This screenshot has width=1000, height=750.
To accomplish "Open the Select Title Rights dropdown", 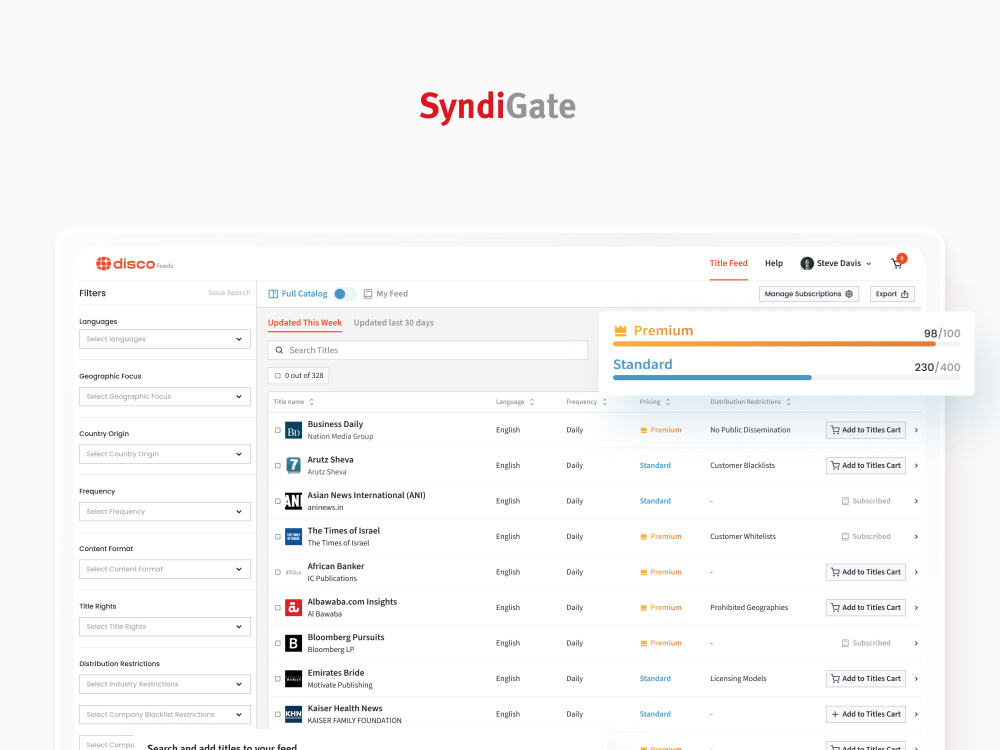I will tap(165, 626).
